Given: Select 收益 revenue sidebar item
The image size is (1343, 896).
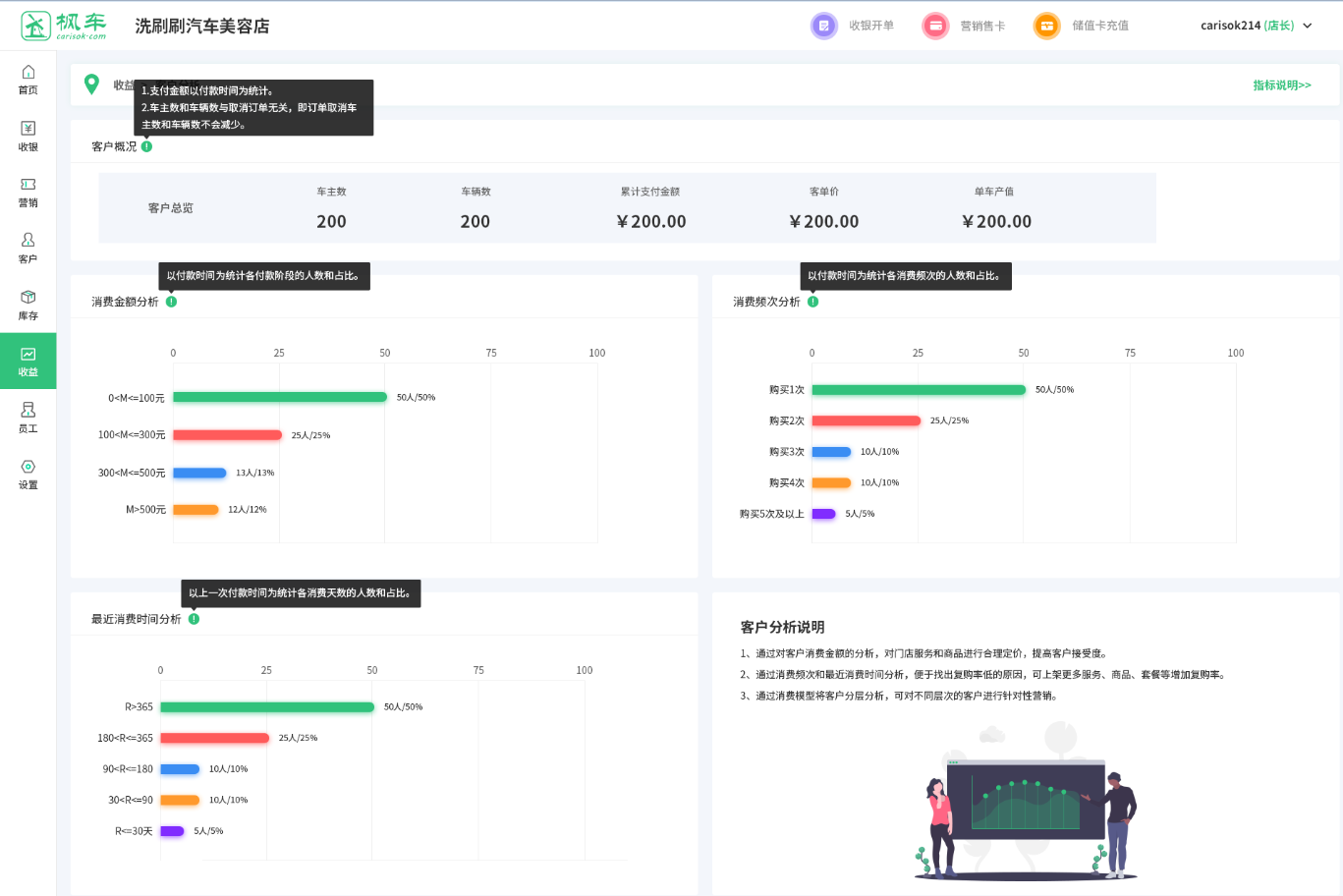Looking at the screenshot, I should click(x=28, y=362).
